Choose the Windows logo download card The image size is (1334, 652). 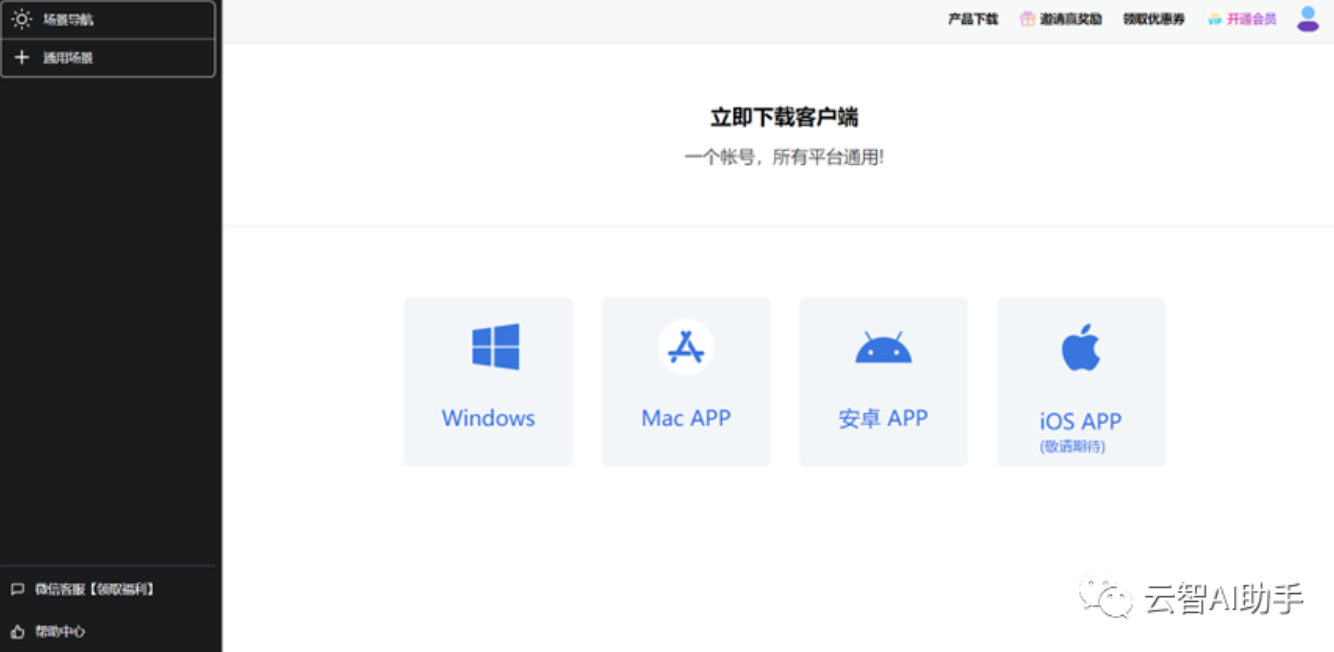click(x=489, y=381)
